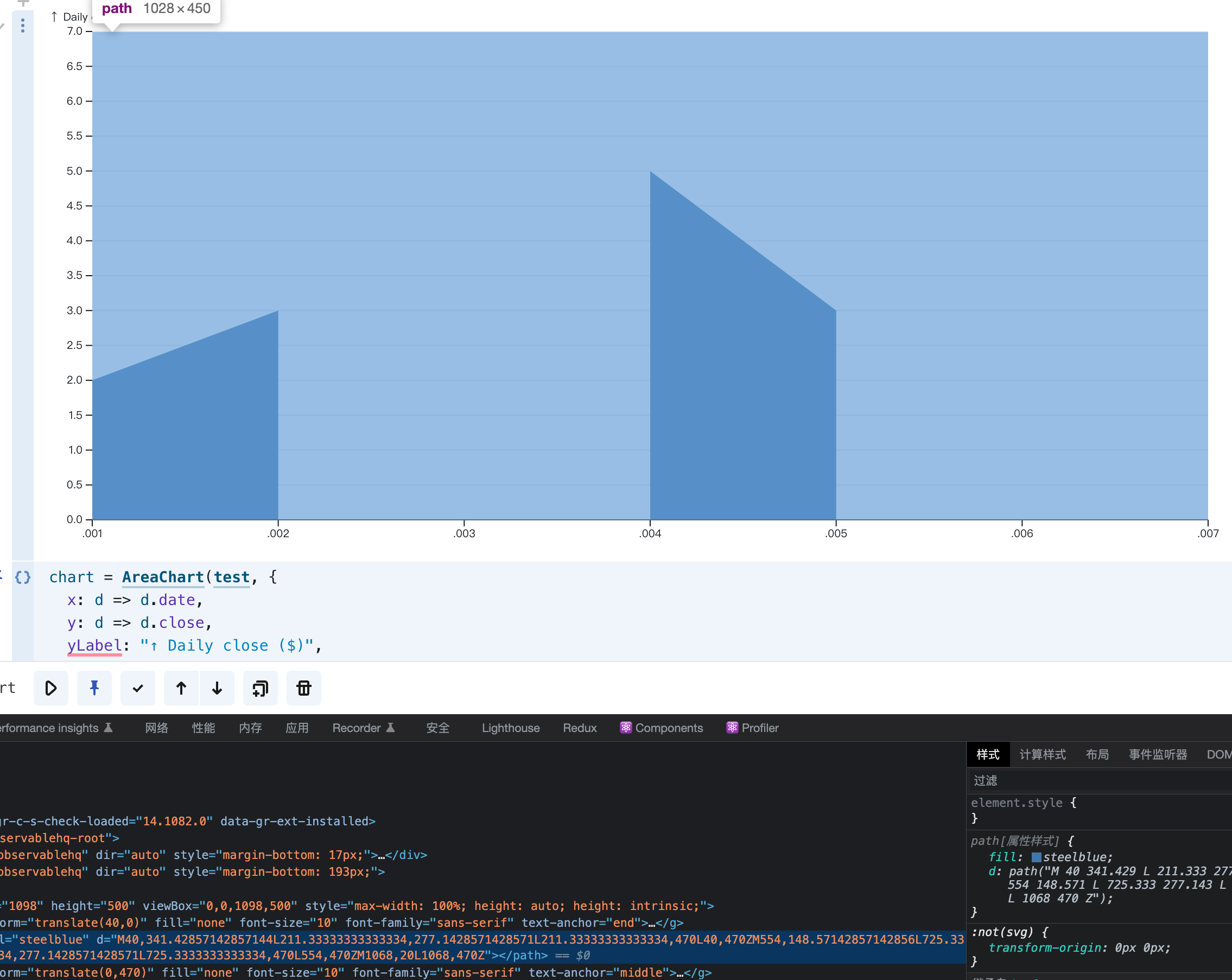Switch to the 计算样式 styles tab

(1044, 754)
